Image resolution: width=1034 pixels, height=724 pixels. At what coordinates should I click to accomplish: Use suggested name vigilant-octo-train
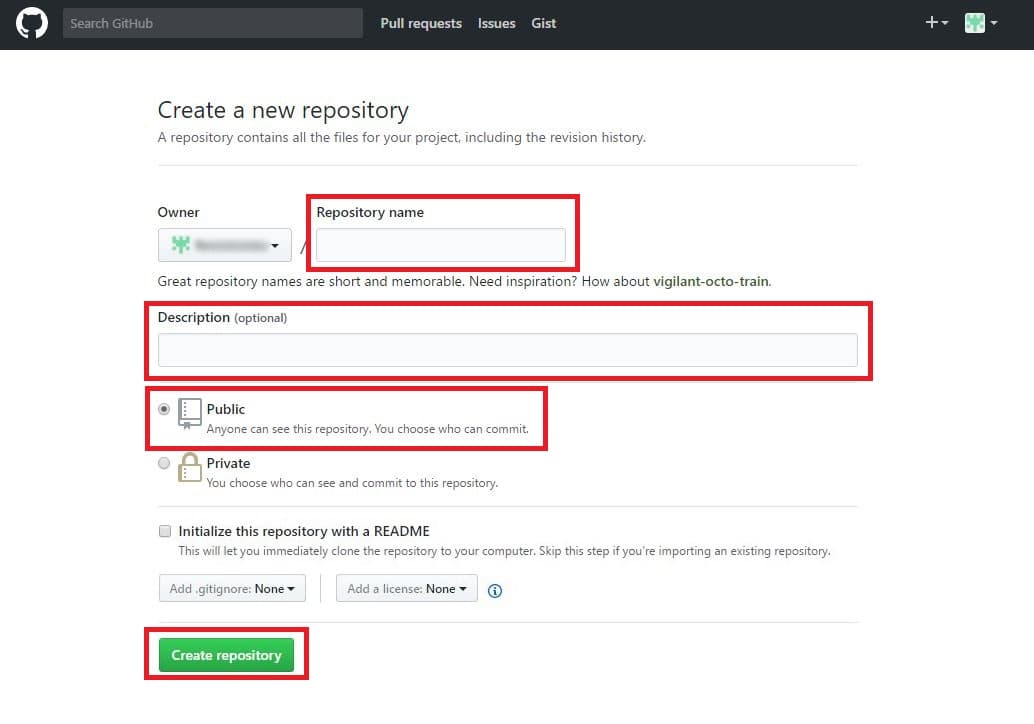click(711, 281)
